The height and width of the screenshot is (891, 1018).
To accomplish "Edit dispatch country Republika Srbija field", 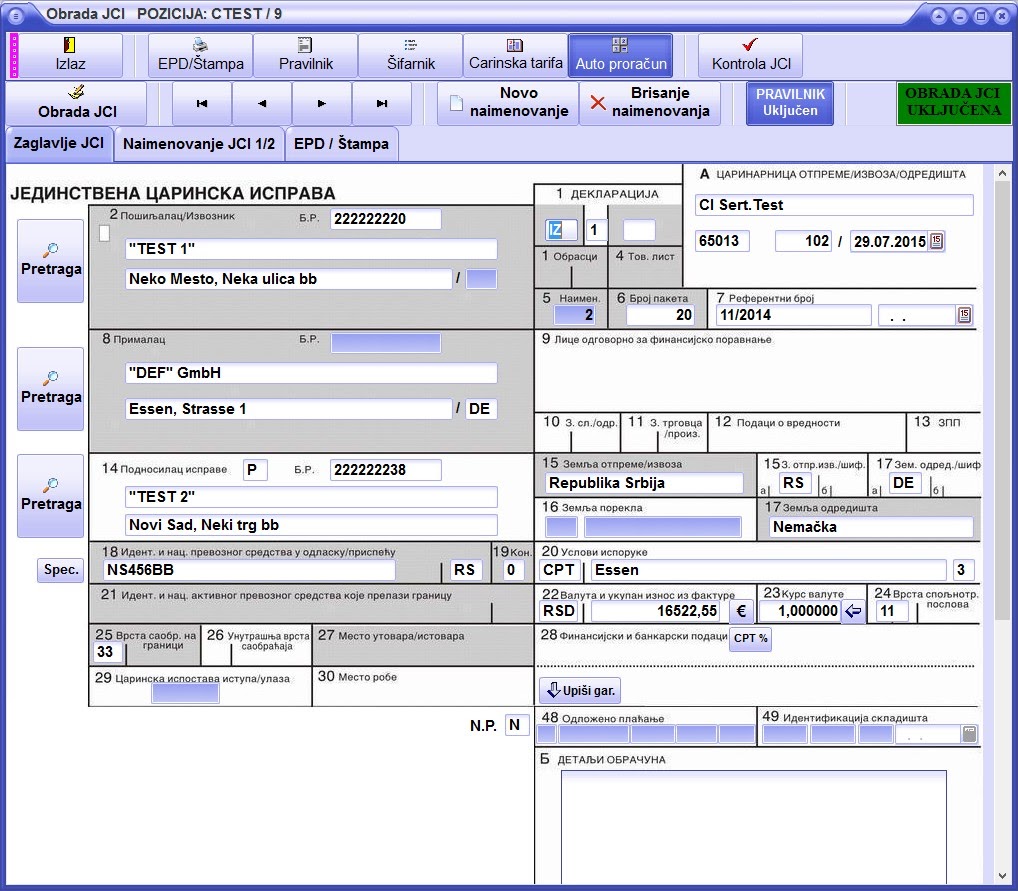I will click(x=643, y=483).
